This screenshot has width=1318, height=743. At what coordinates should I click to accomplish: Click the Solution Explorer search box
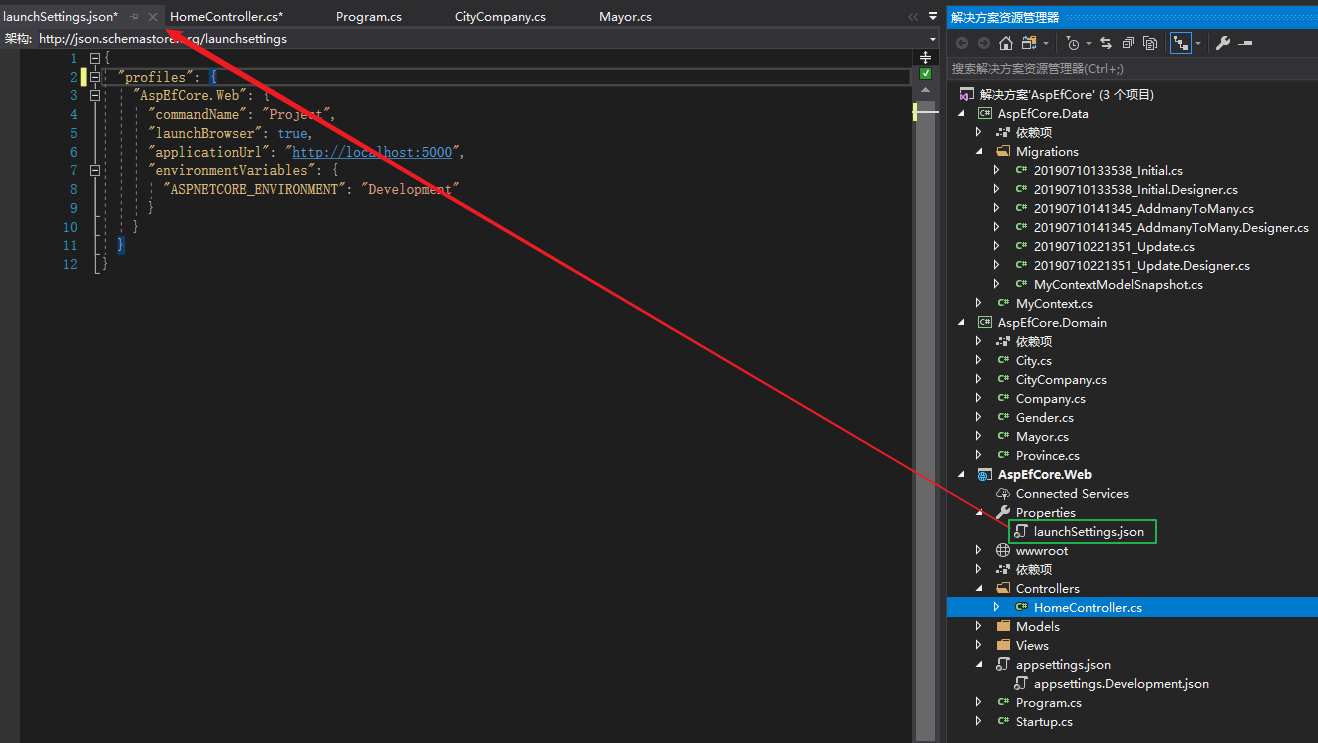click(1130, 69)
